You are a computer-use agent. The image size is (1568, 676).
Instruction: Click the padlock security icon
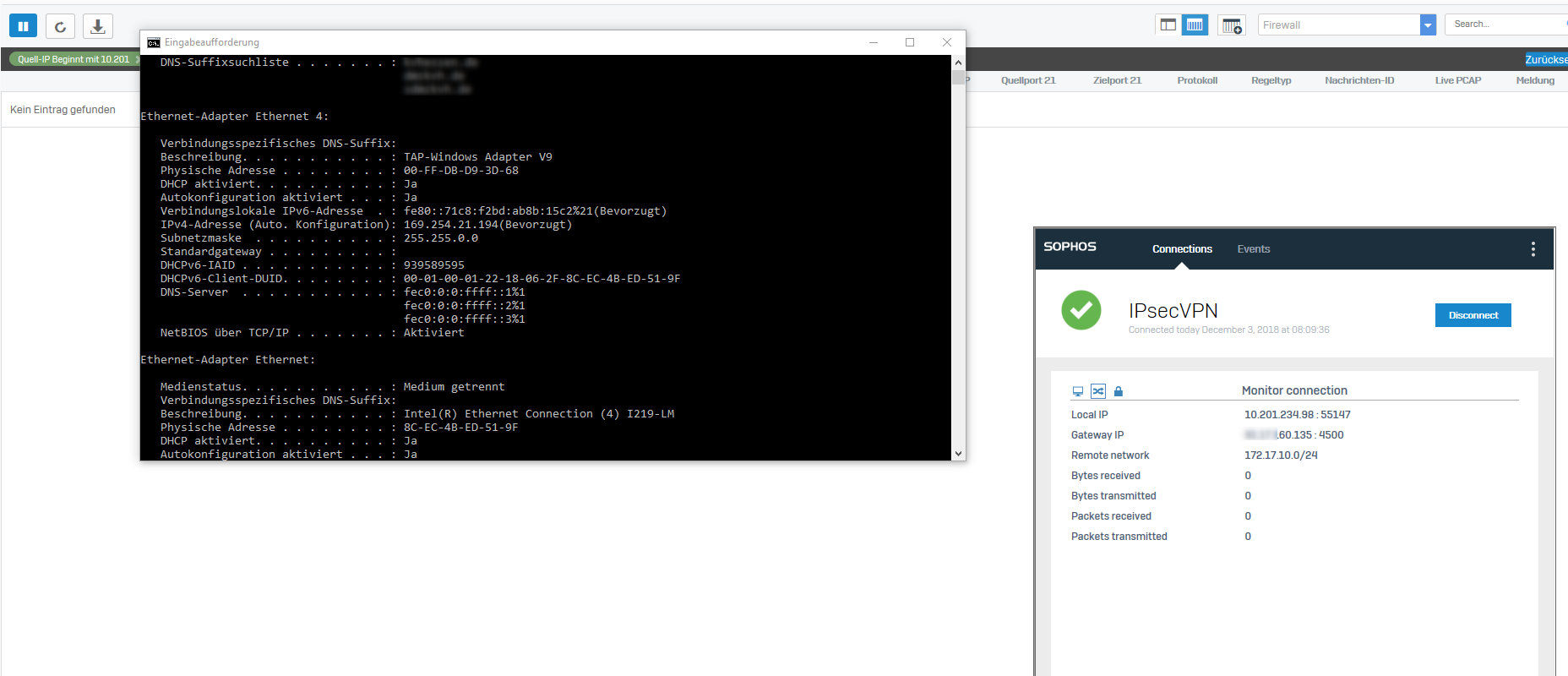pos(1118,391)
